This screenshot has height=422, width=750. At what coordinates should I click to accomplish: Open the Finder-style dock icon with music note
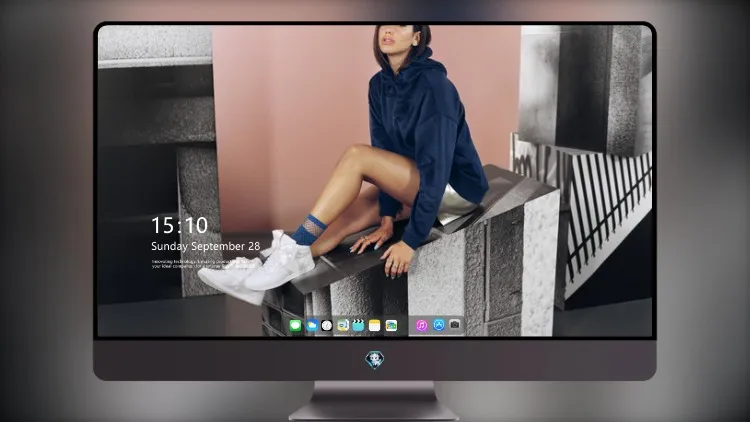point(343,326)
